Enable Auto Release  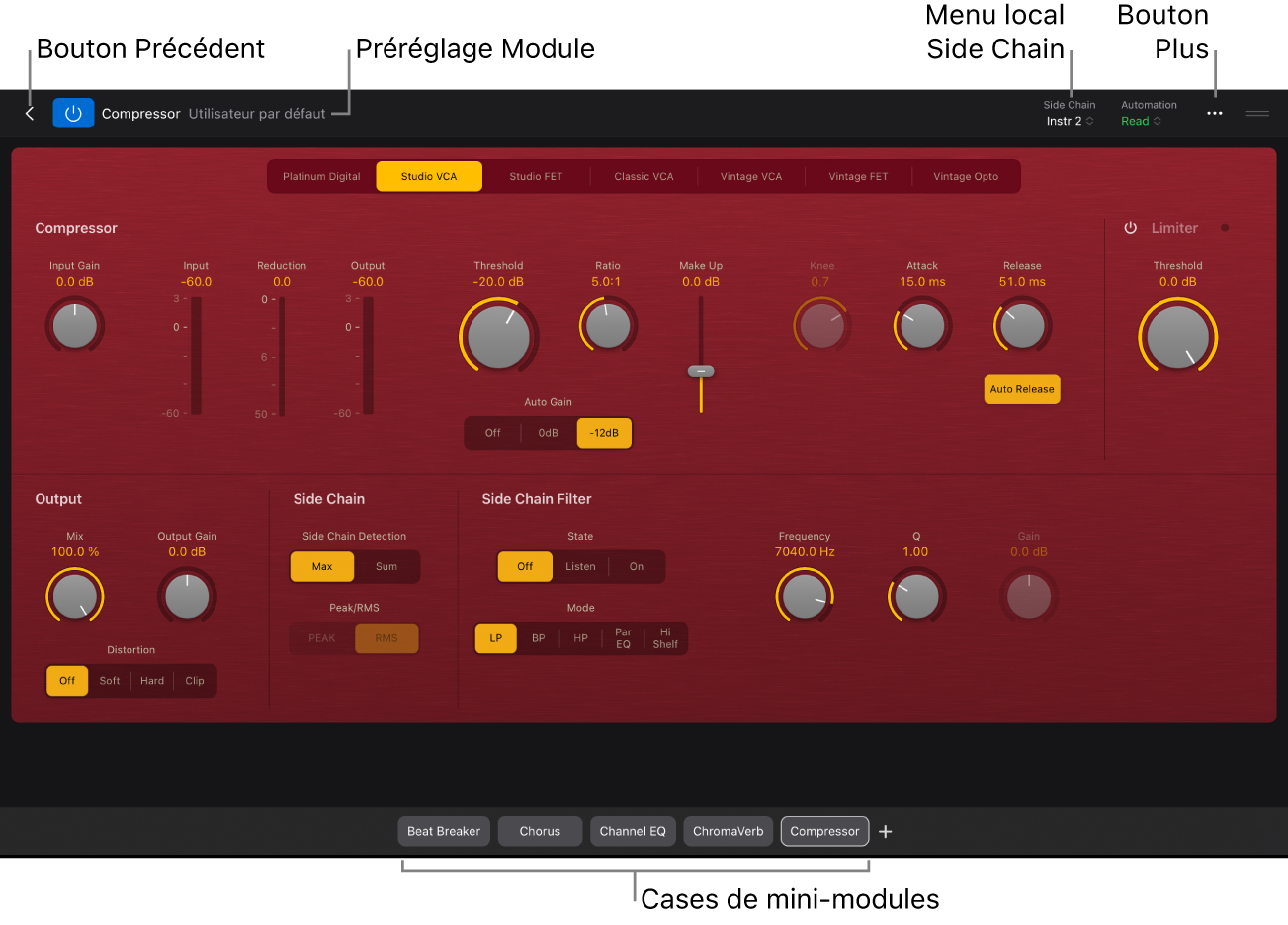(x=1021, y=388)
